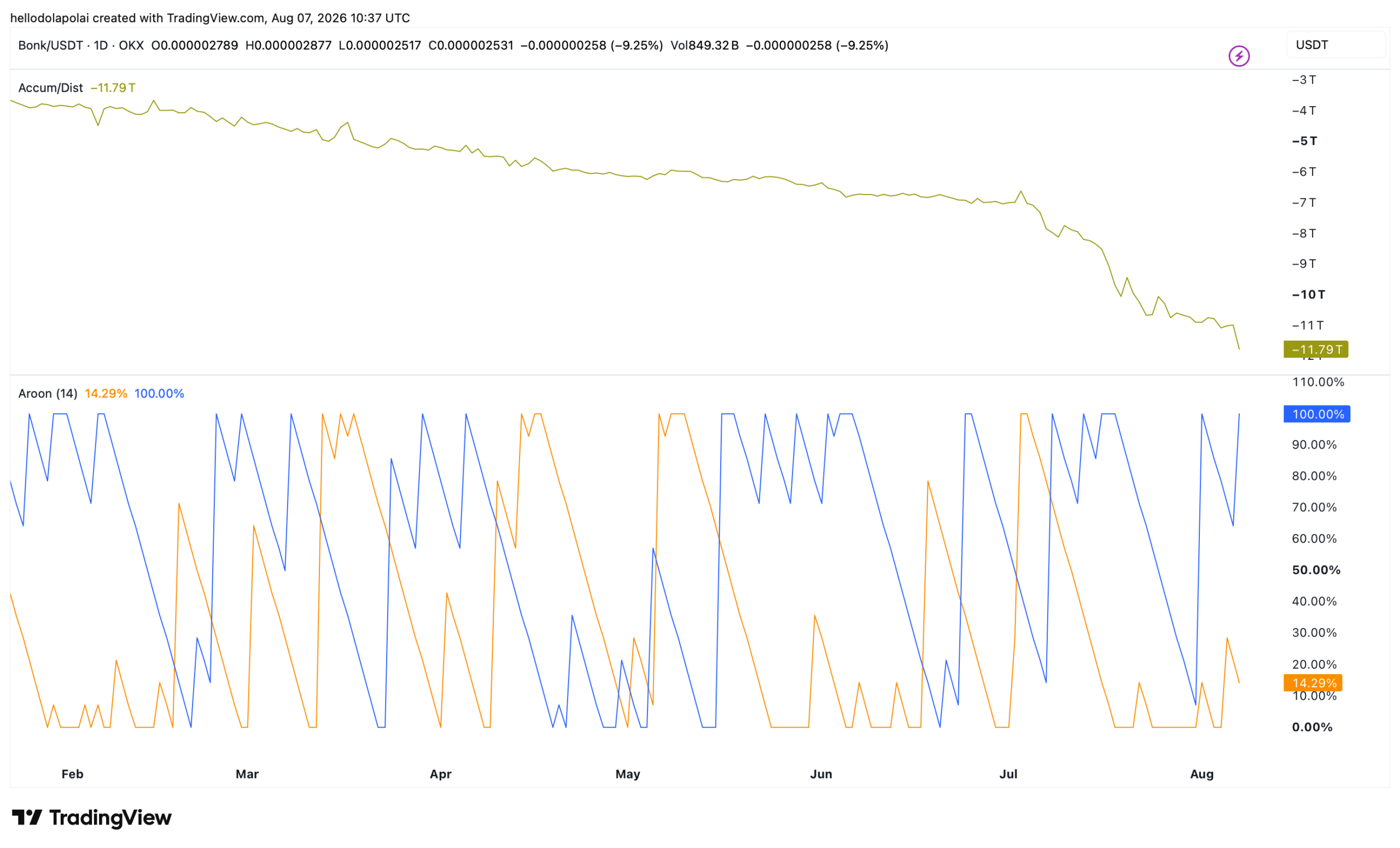This screenshot has width=1400, height=848.
Task: Click the −11.79 T value beside Accum/Dist label
Action: pyautogui.click(x=113, y=88)
